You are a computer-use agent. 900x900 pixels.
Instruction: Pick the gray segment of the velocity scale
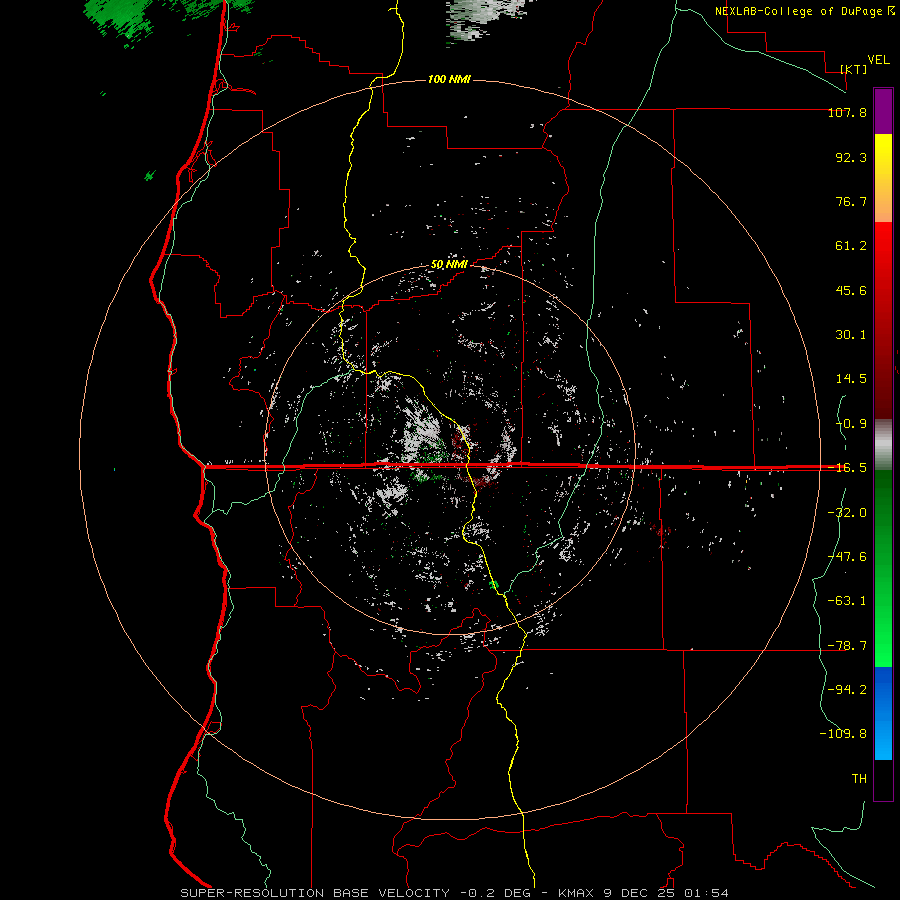pyautogui.click(x=883, y=444)
